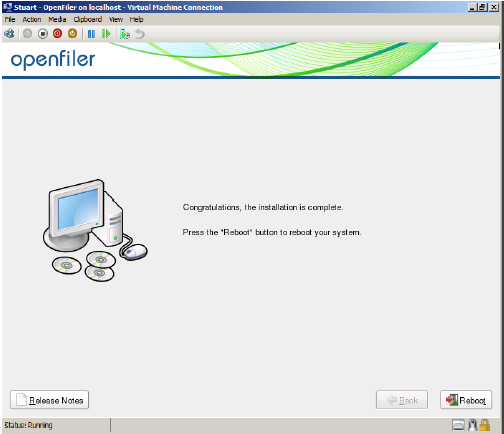Take a snapshot of the VM
504x434 pixels.
pyautogui.click(x=125, y=34)
